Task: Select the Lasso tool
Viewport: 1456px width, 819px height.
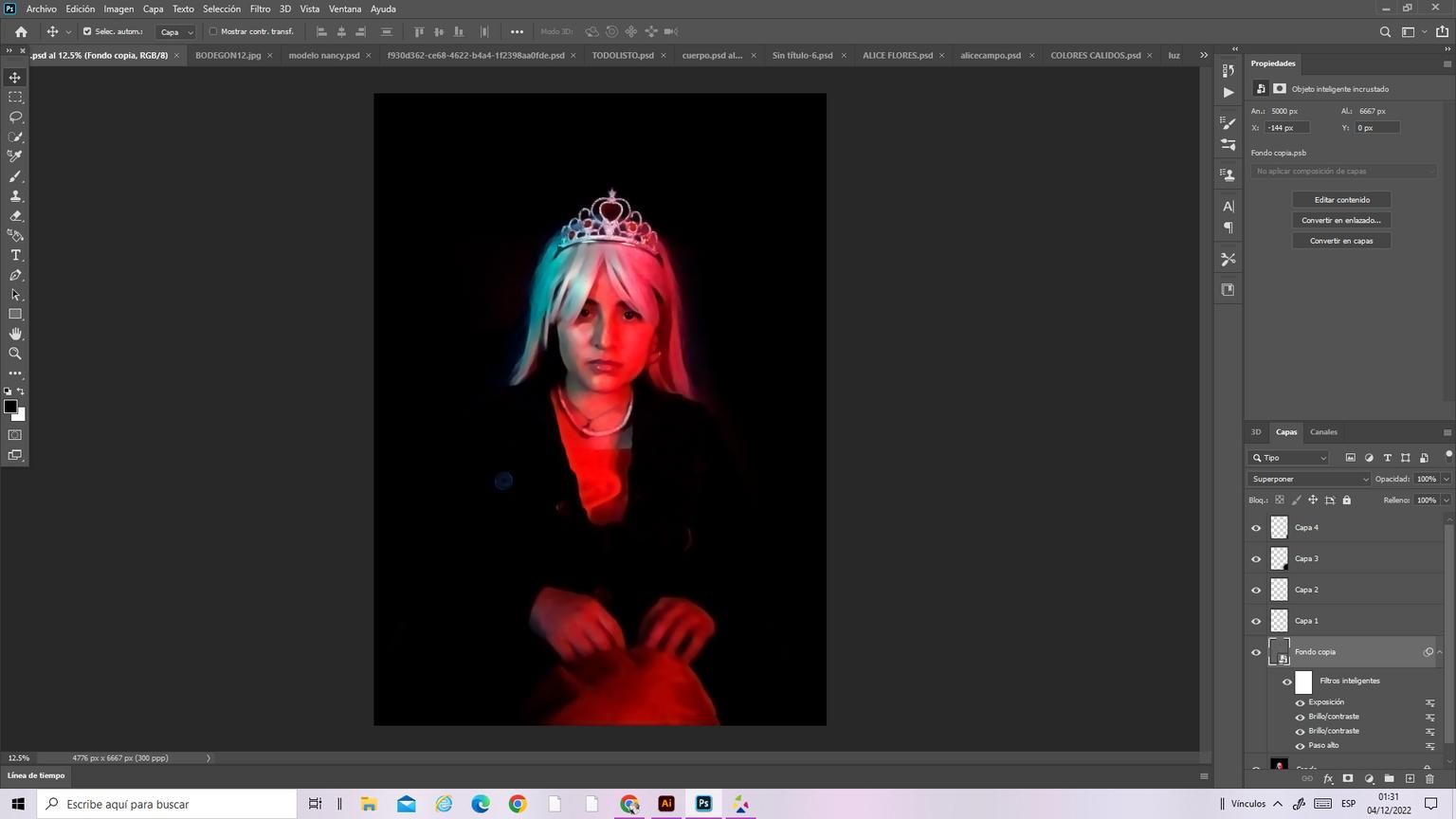Action: click(15, 117)
